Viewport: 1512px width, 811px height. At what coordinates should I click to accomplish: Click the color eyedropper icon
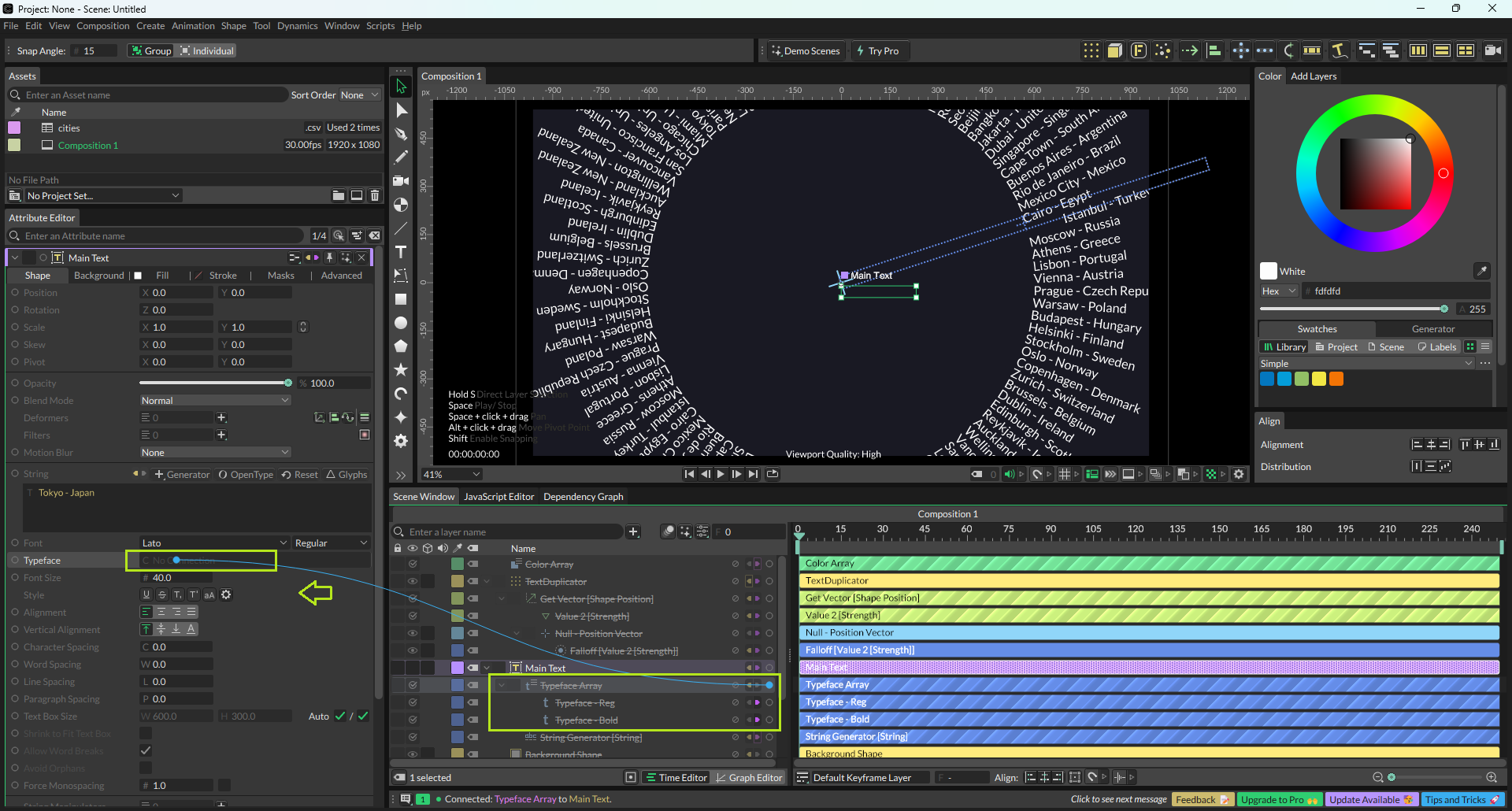(1481, 271)
